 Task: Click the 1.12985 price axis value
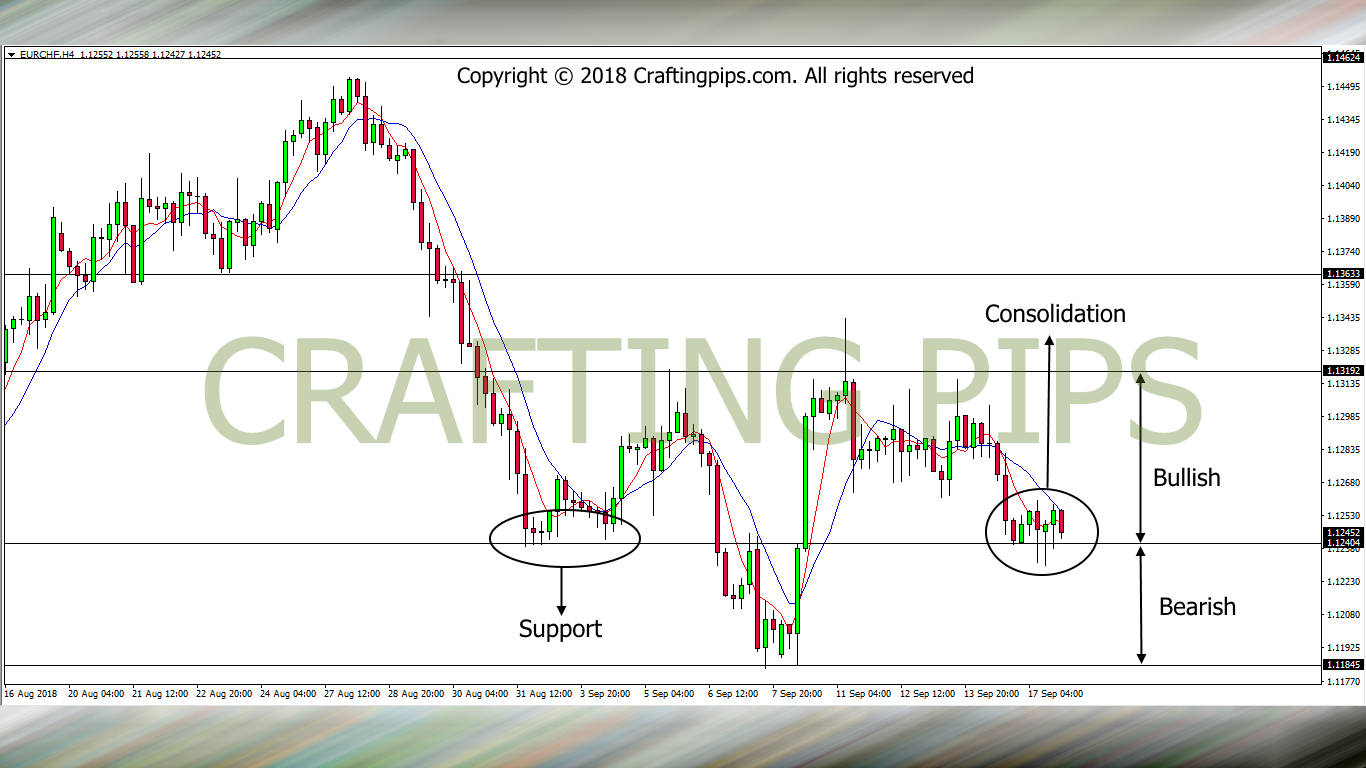pos(1341,417)
